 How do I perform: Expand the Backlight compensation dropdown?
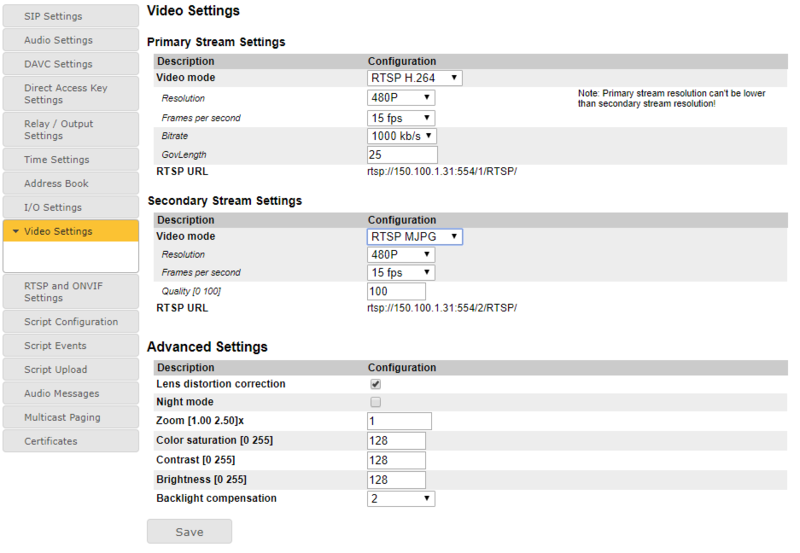401,498
